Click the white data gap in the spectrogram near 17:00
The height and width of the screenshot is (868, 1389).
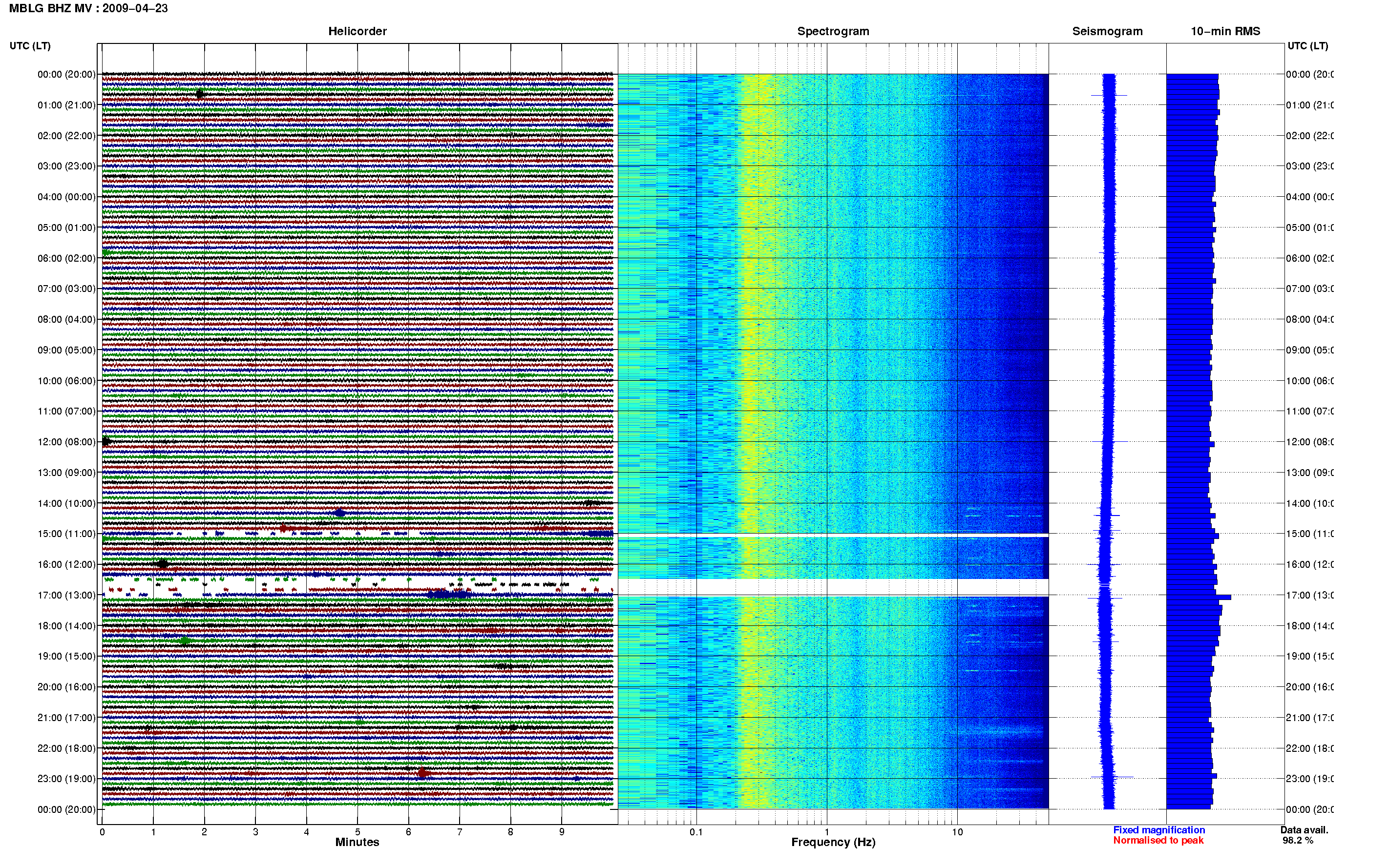tap(833, 587)
